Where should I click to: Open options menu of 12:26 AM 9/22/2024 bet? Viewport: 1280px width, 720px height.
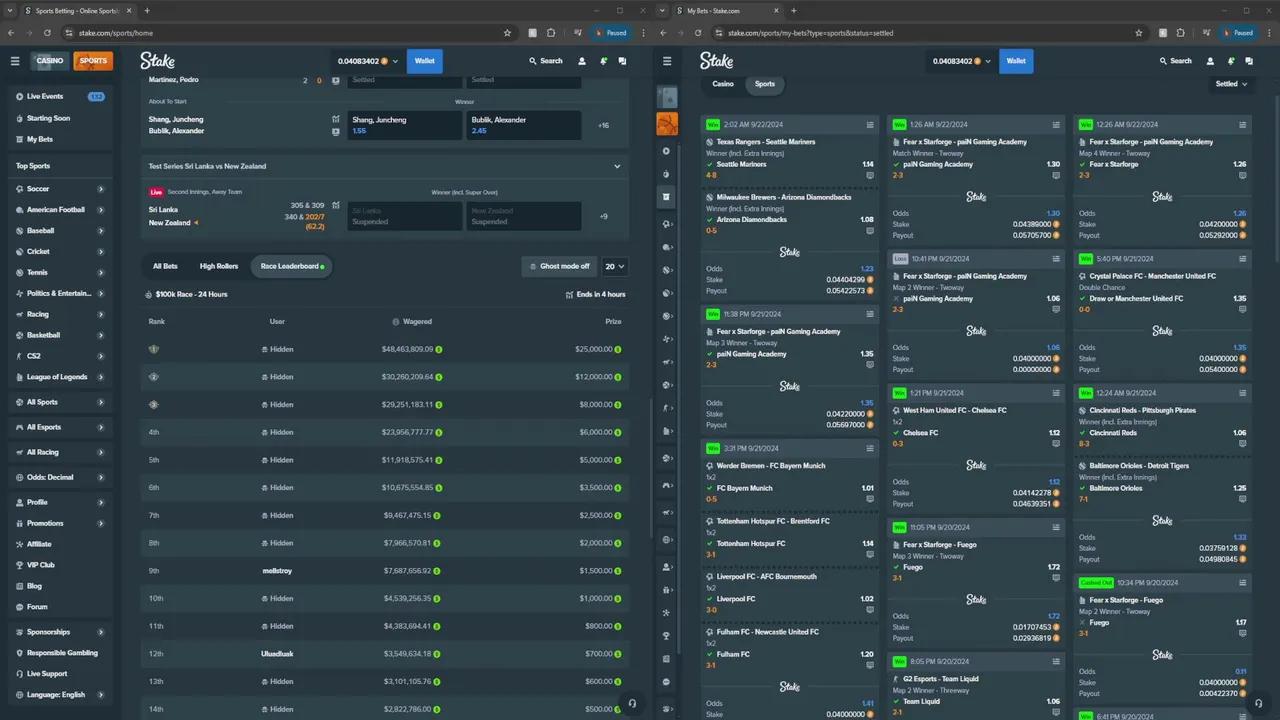1243,125
